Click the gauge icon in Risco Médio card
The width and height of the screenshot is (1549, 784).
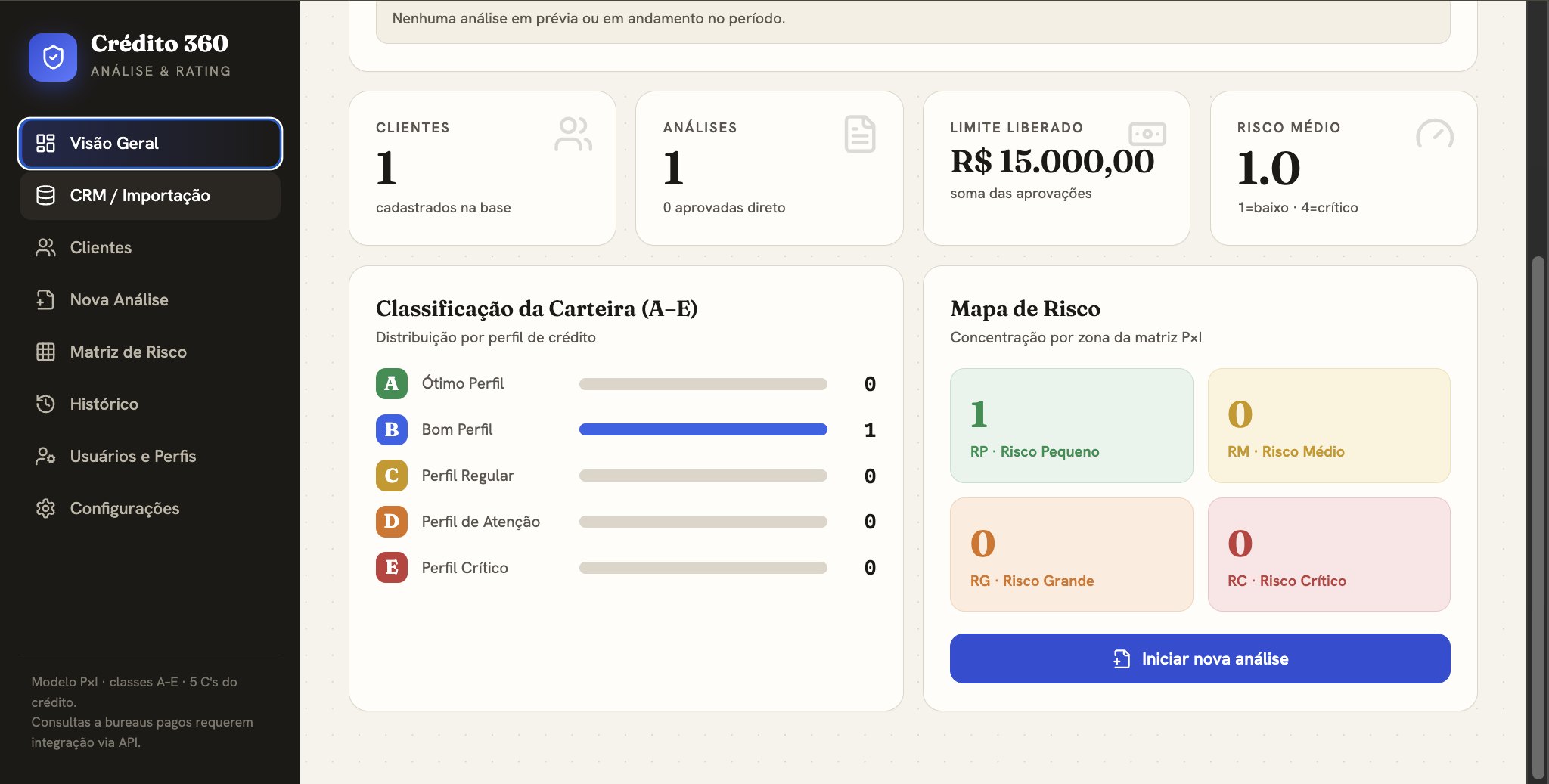tap(1434, 134)
